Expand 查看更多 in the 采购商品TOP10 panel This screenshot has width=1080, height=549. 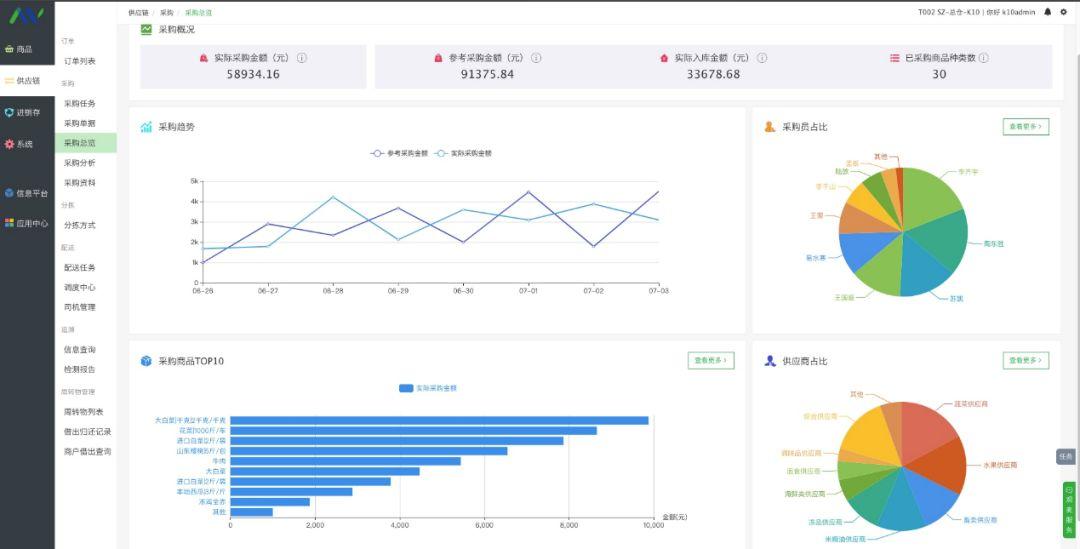coord(710,360)
